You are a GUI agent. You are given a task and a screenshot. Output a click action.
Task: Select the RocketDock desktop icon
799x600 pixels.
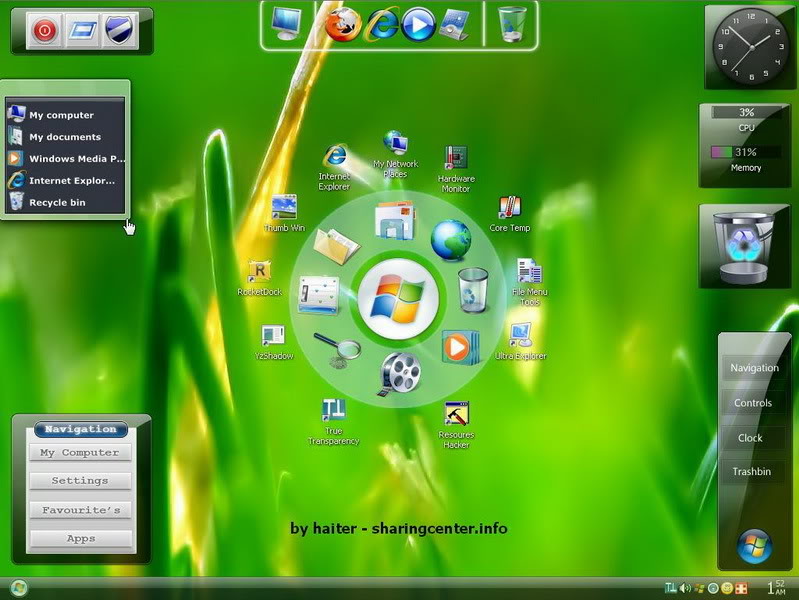click(260, 278)
